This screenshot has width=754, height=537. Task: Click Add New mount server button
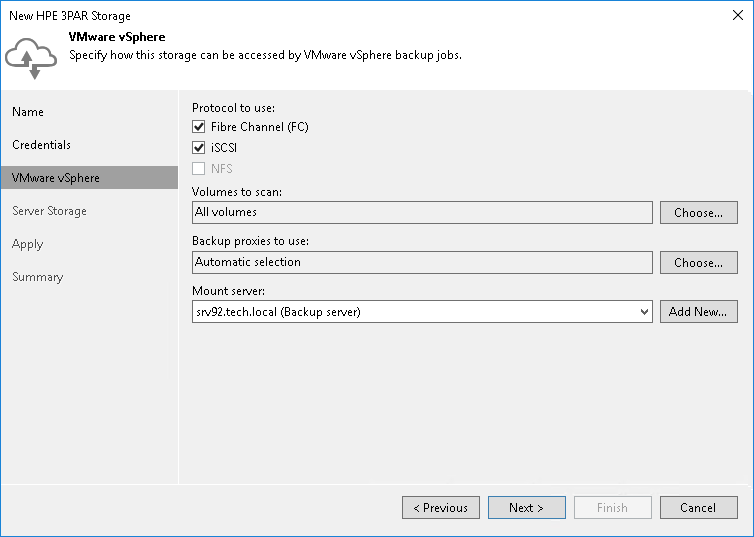pos(699,312)
